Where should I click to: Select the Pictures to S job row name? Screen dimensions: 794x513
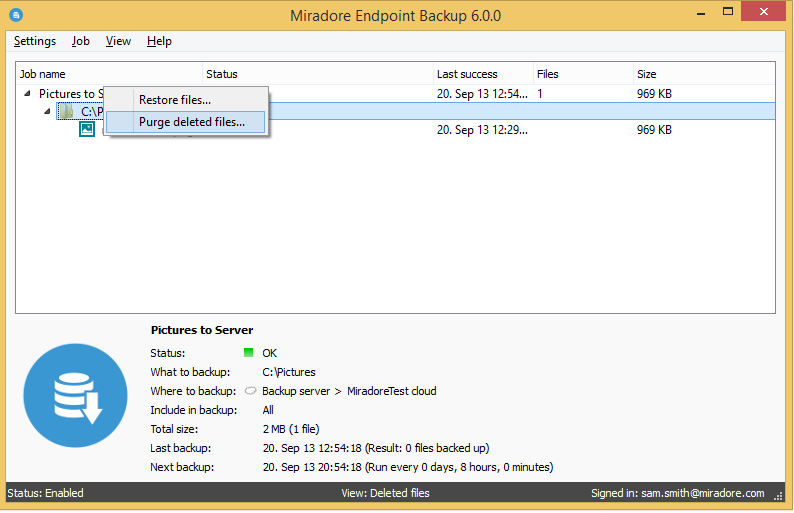tap(71, 94)
